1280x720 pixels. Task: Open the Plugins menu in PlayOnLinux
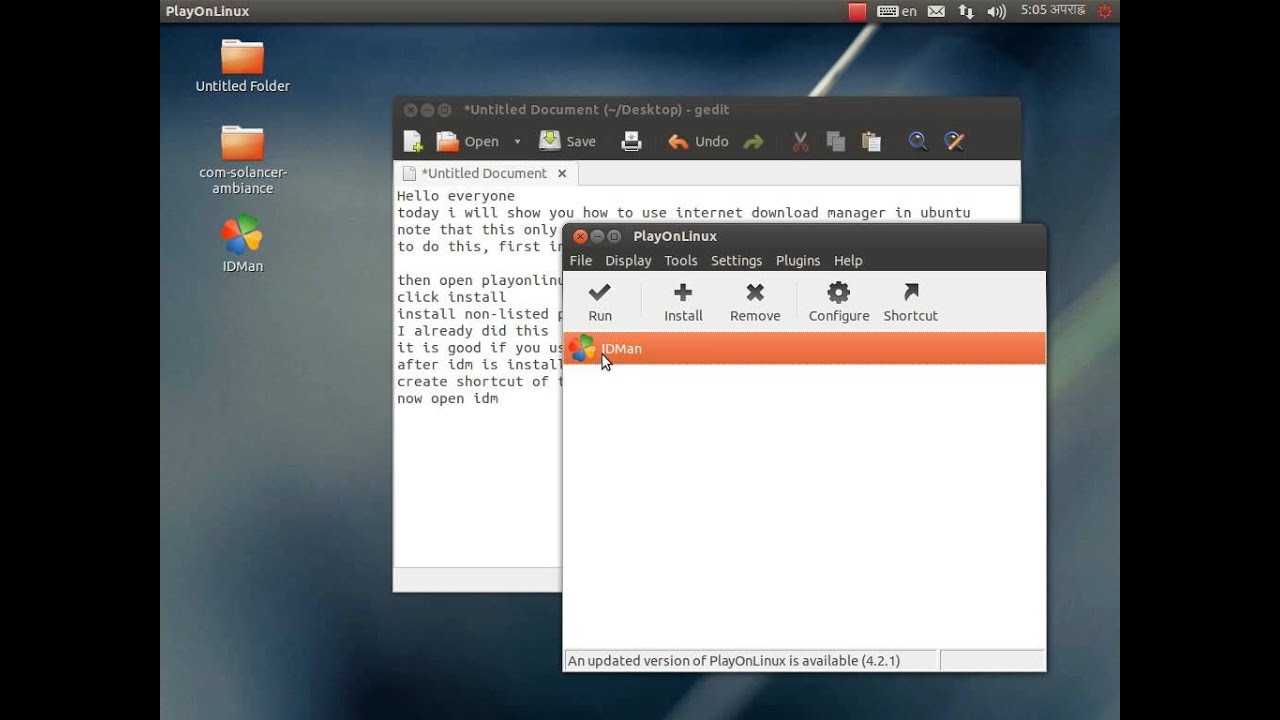(797, 260)
